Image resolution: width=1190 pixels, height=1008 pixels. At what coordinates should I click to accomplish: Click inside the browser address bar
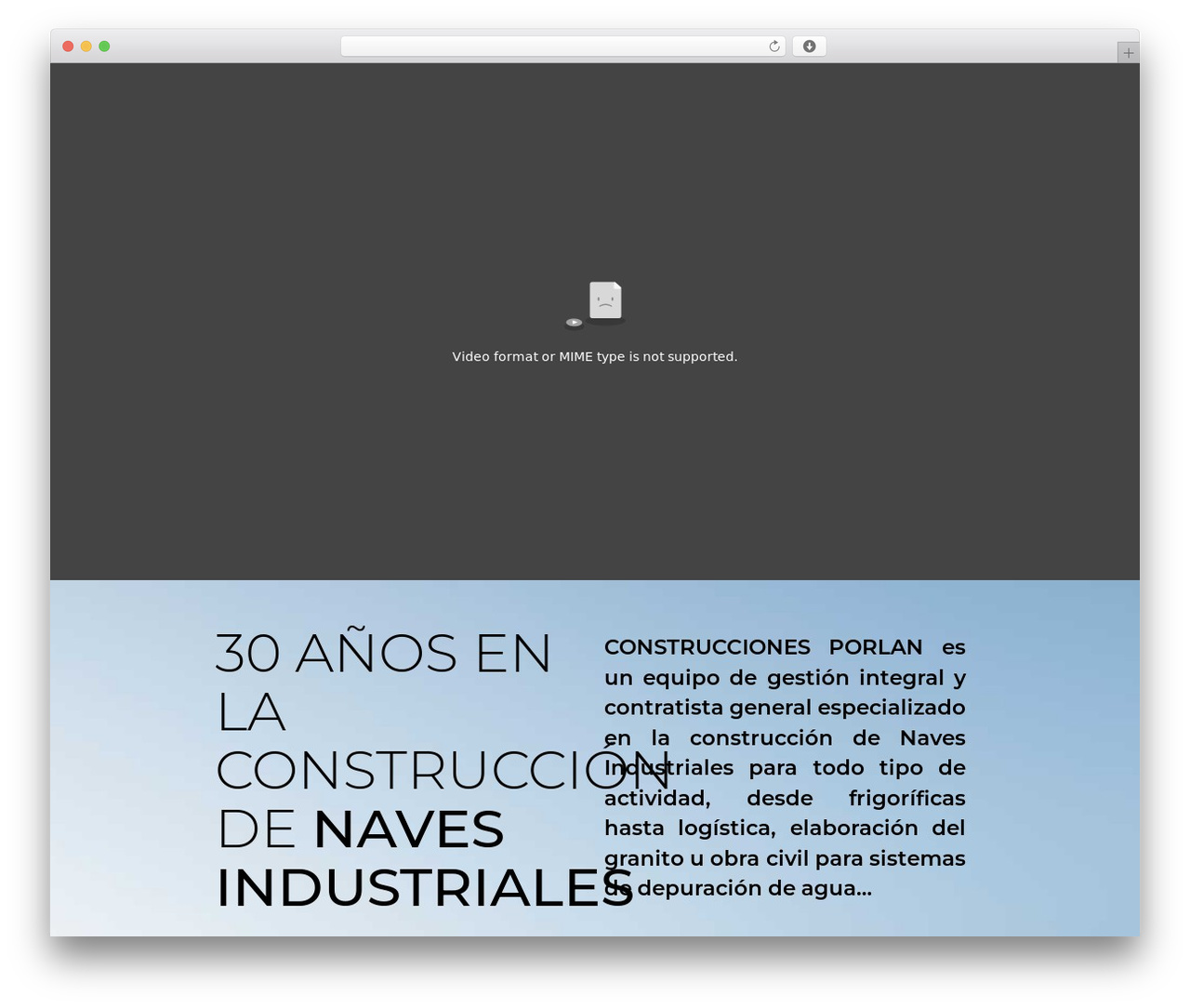click(x=562, y=46)
